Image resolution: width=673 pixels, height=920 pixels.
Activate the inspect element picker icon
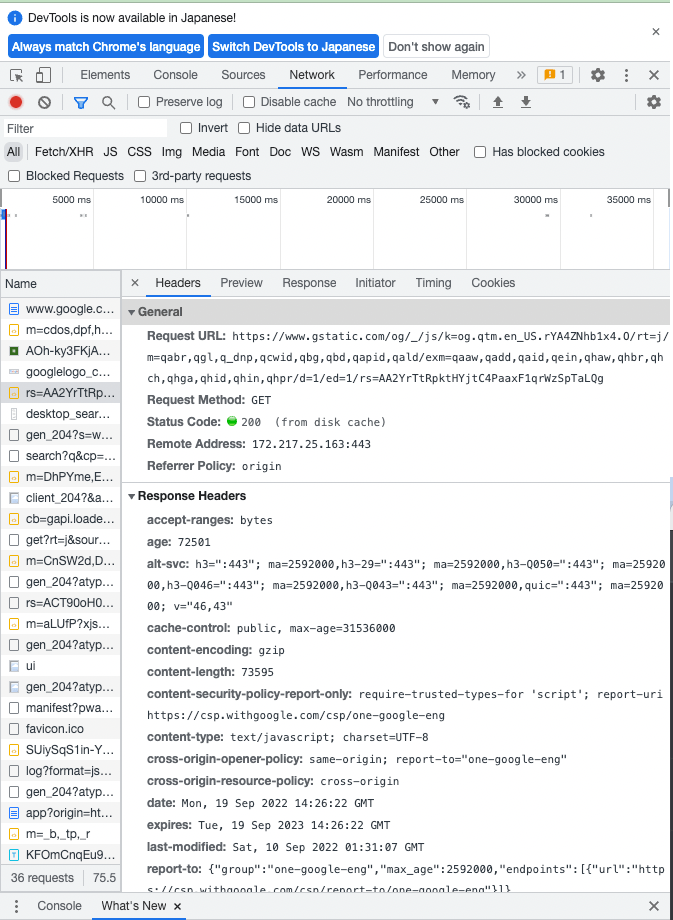17,75
